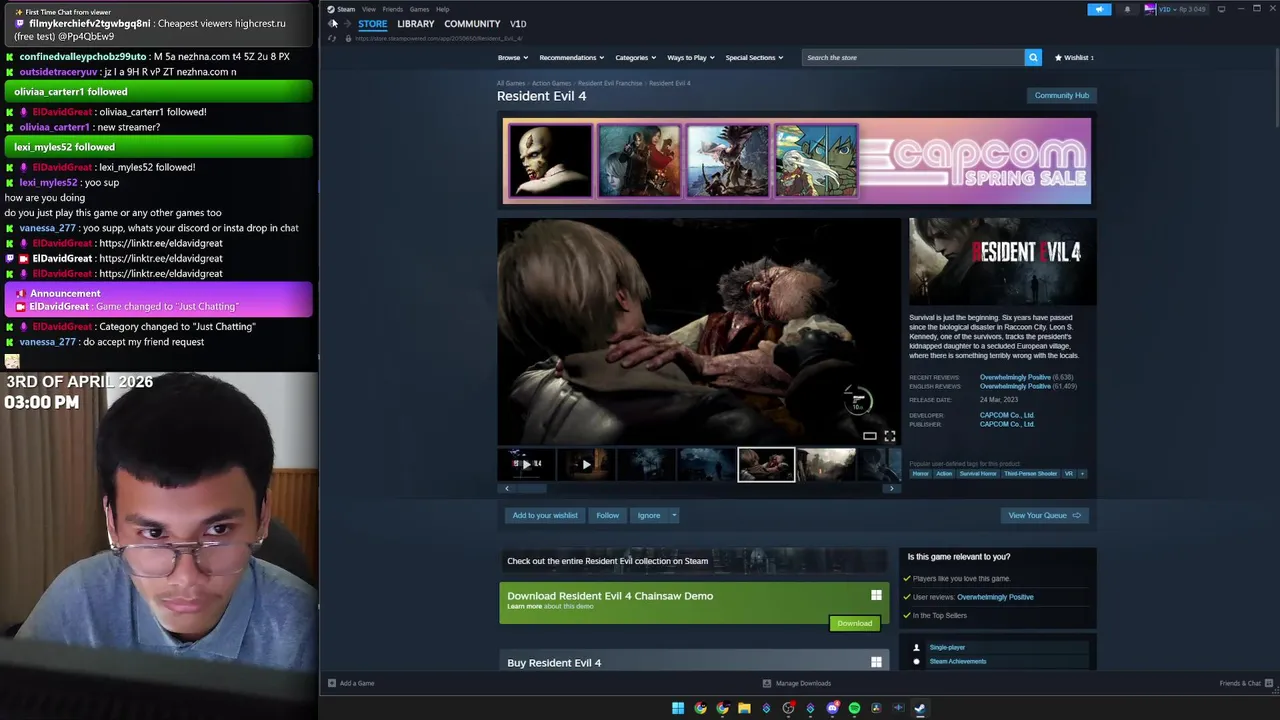Open Manage Downloads
The width and height of the screenshot is (1280, 720).
pyautogui.click(x=797, y=683)
